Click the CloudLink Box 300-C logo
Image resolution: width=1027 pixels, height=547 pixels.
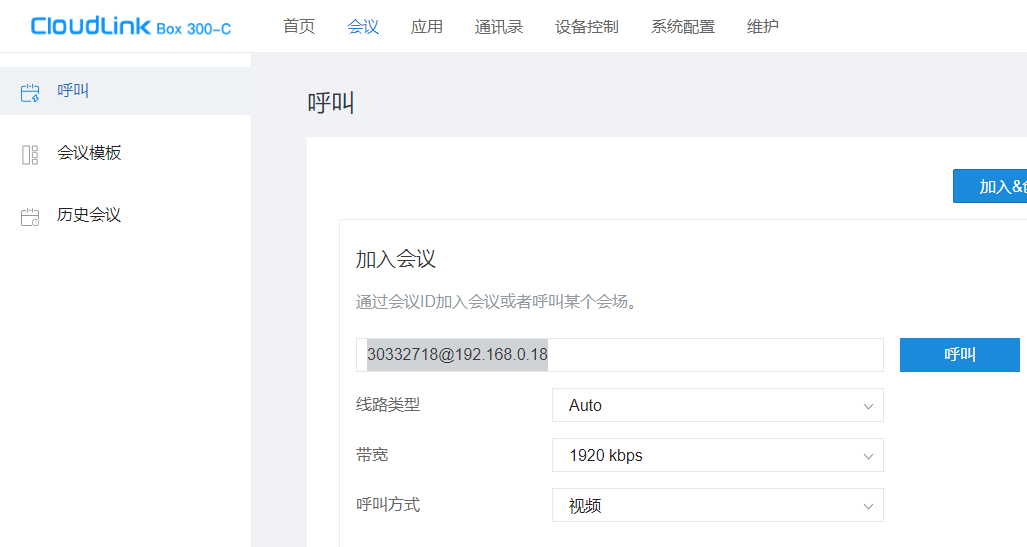coord(131,27)
